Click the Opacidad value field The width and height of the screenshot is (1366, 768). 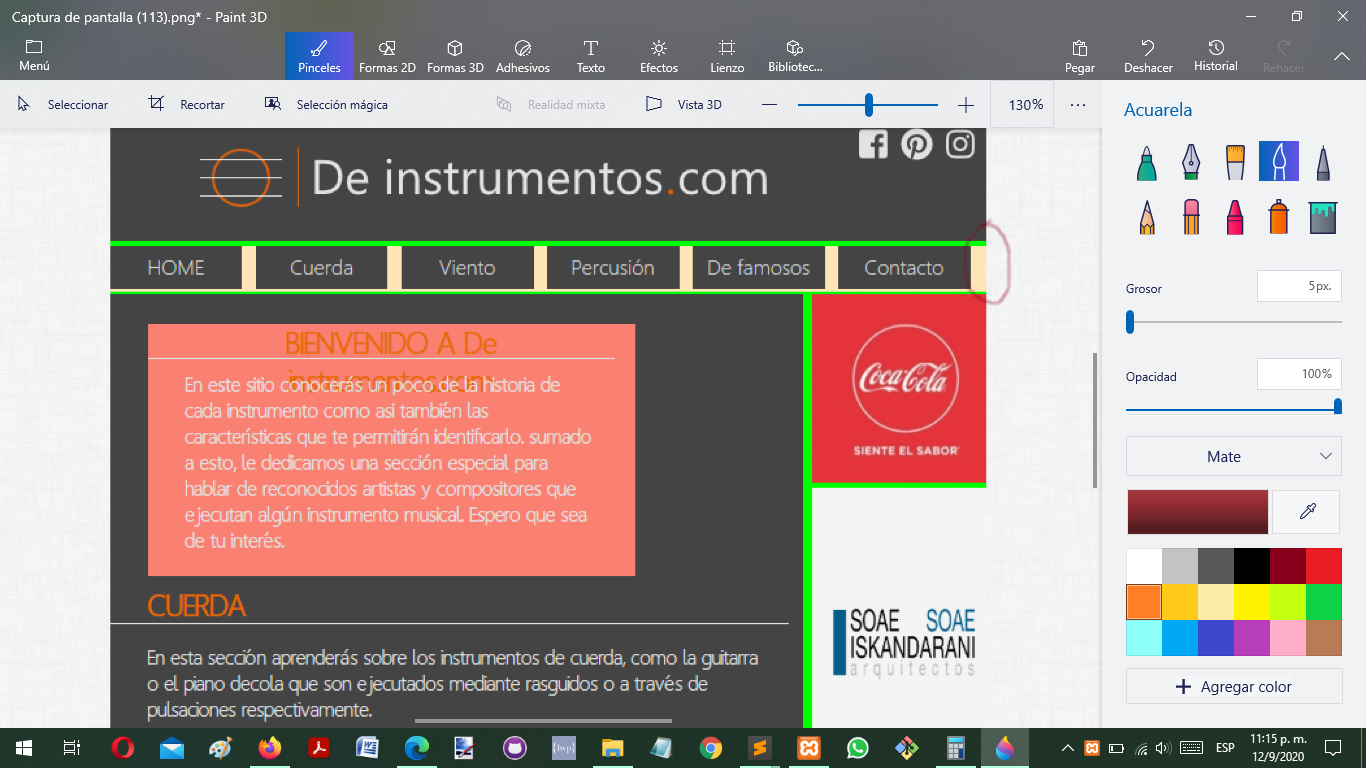(1299, 374)
